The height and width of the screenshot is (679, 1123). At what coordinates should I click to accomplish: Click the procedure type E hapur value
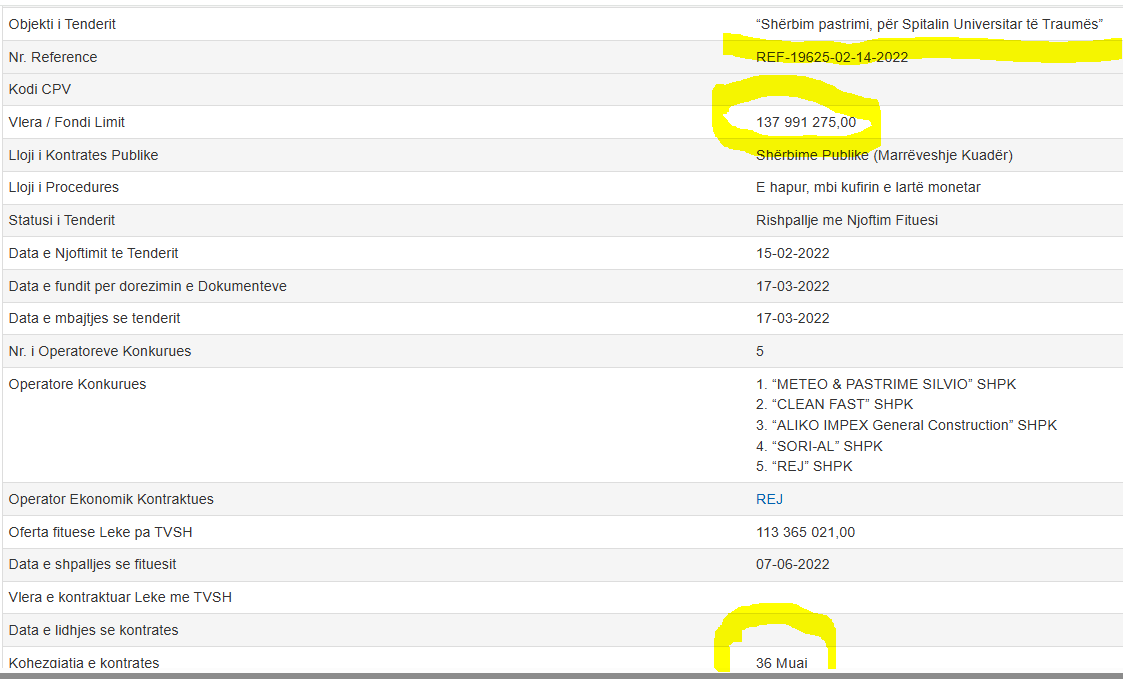pos(868,187)
